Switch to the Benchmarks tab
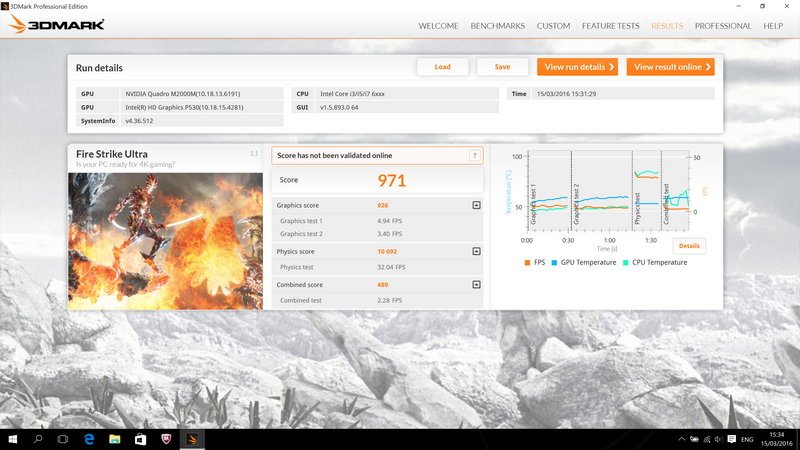800x450 pixels. pyautogui.click(x=497, y=26)
